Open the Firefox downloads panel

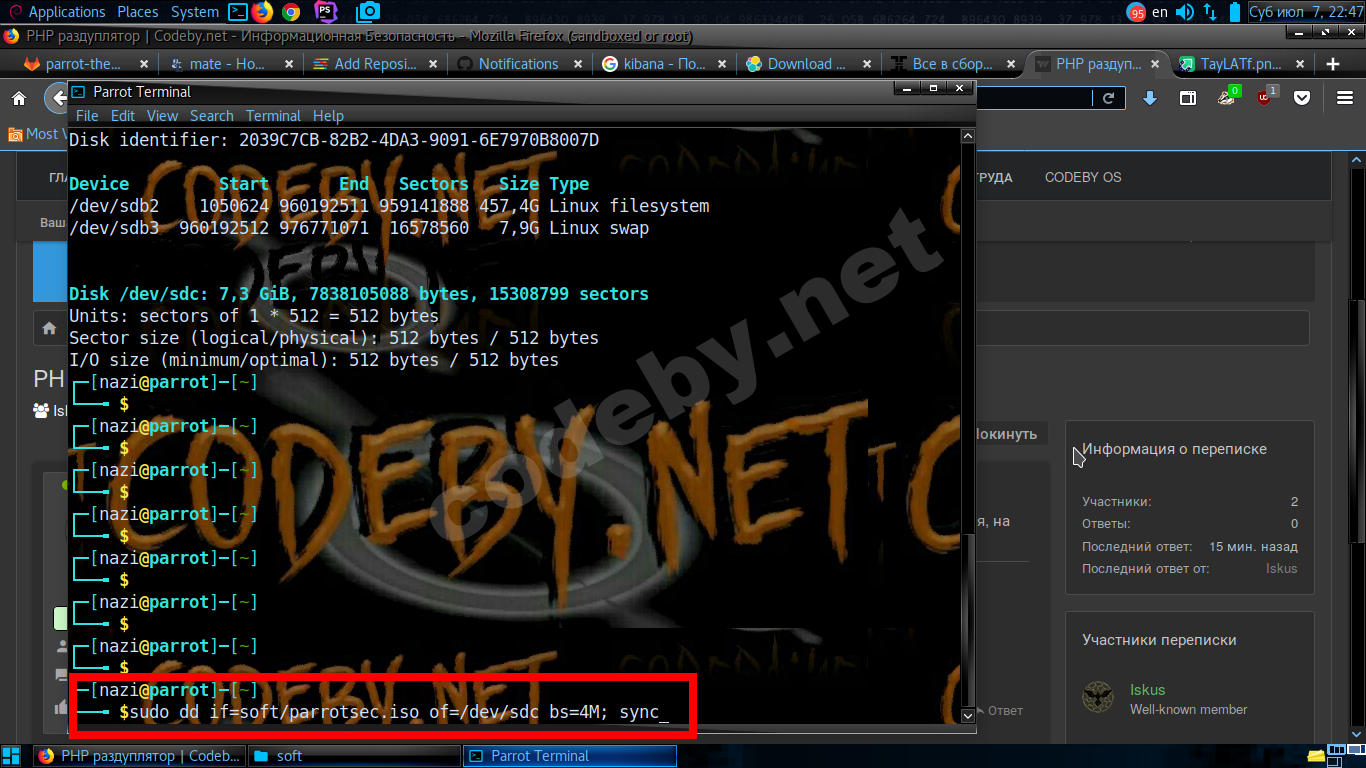click(1150, 98)
